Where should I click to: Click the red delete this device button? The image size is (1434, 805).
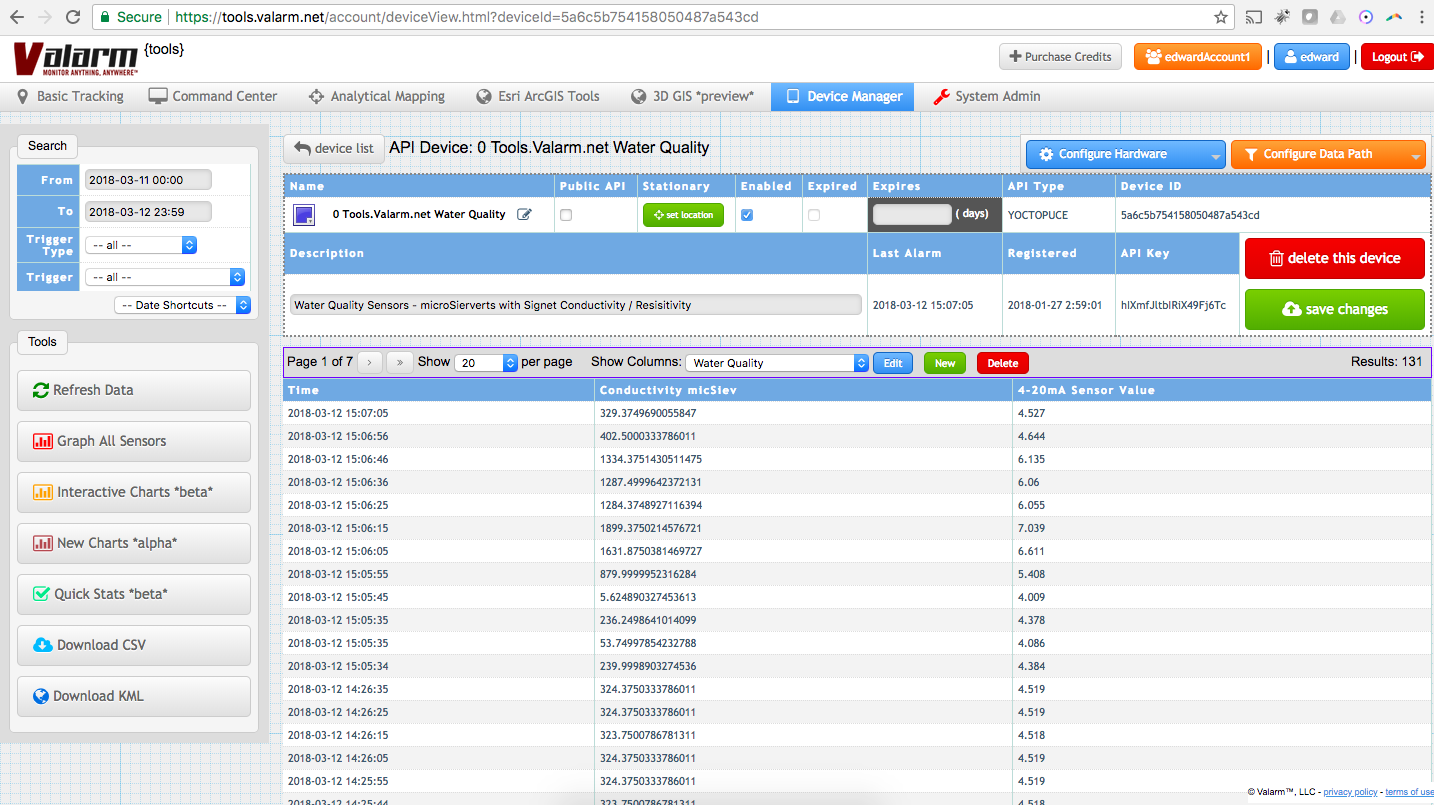point(1334,258)
